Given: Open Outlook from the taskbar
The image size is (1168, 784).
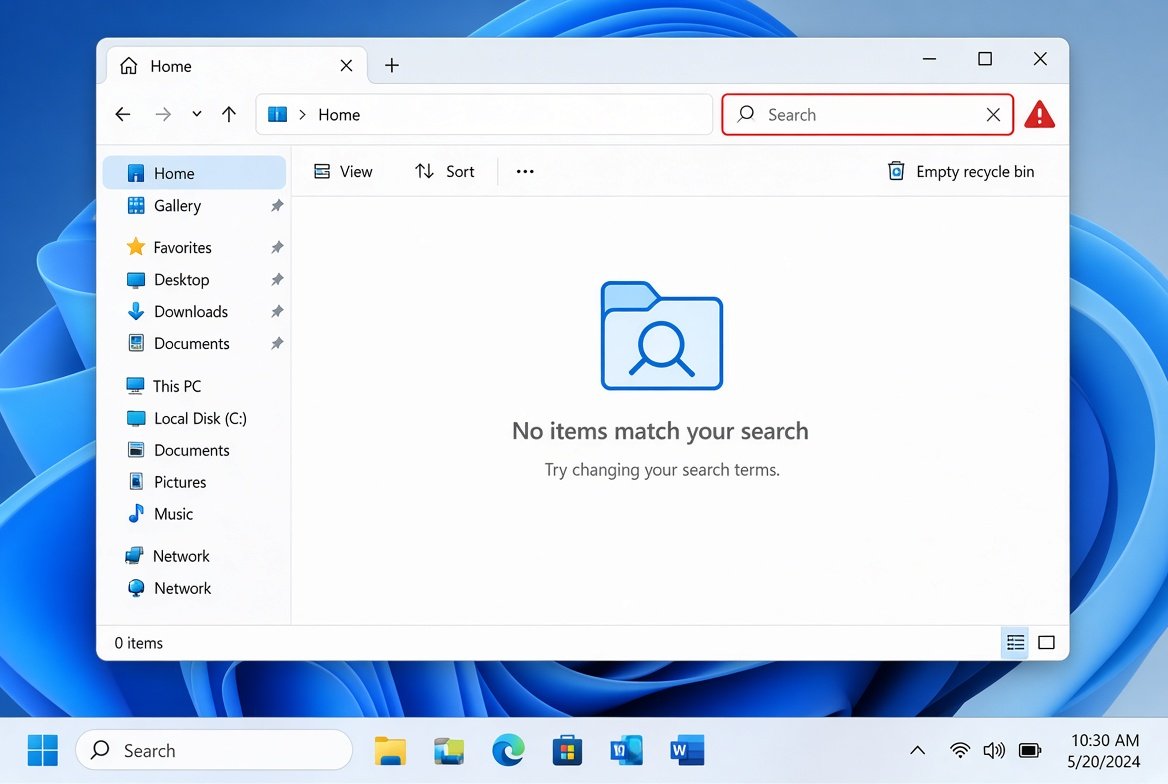Looking at the screenshot, I should (x=626, y=750).
